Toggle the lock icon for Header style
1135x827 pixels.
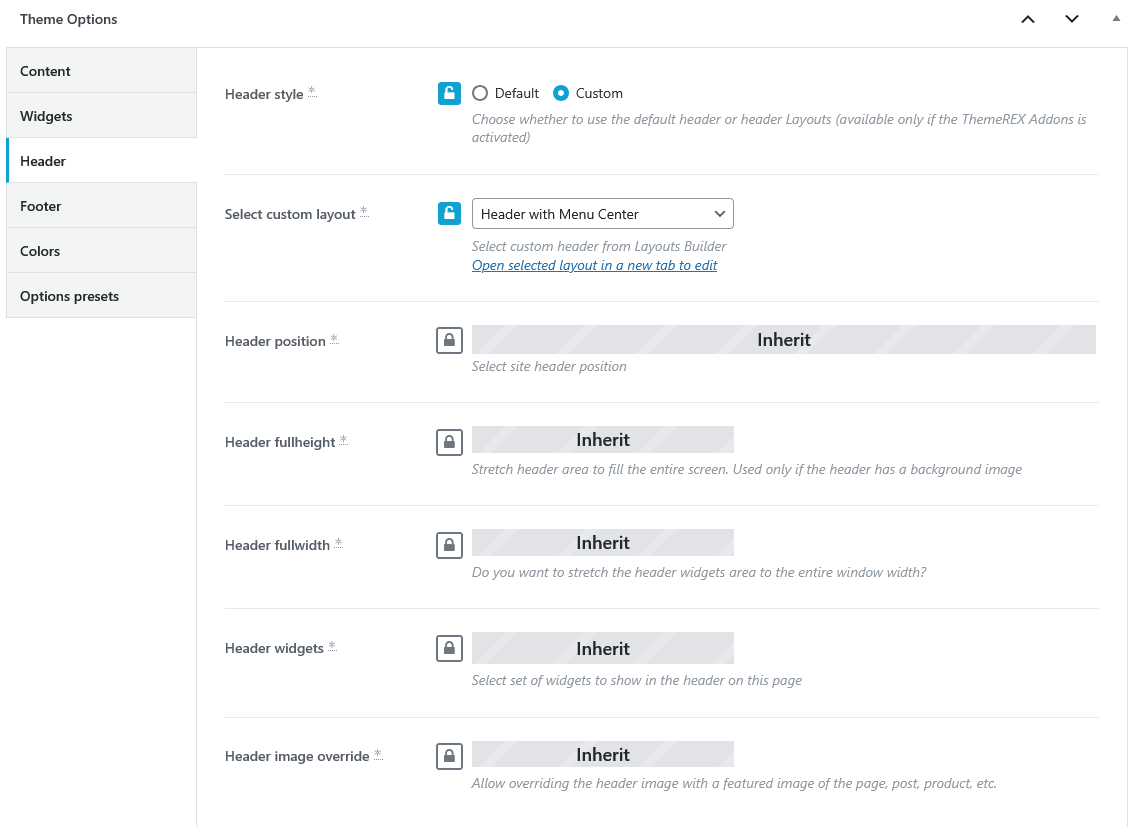pyautogui.click(x=449, y=93)
